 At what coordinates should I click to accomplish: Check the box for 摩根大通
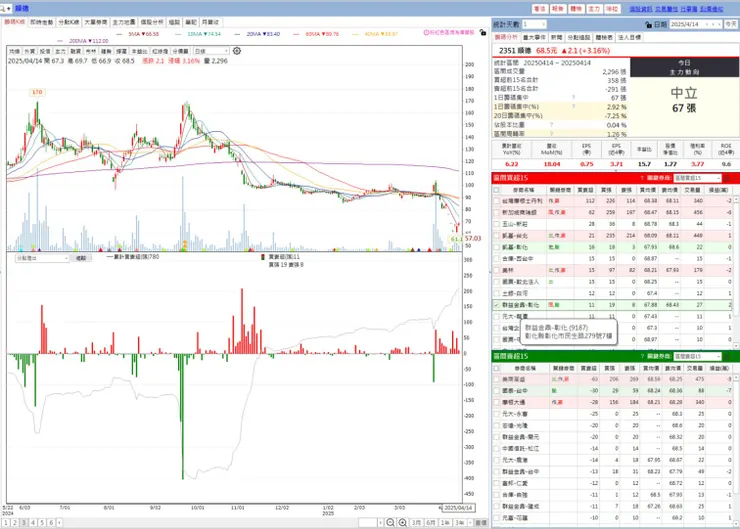[x=496, y=403]
